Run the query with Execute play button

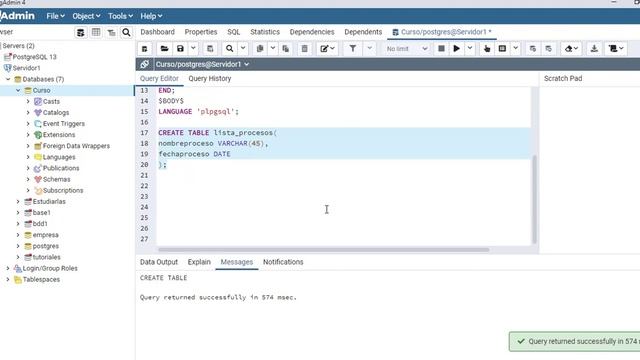click(x=457, y=49)
